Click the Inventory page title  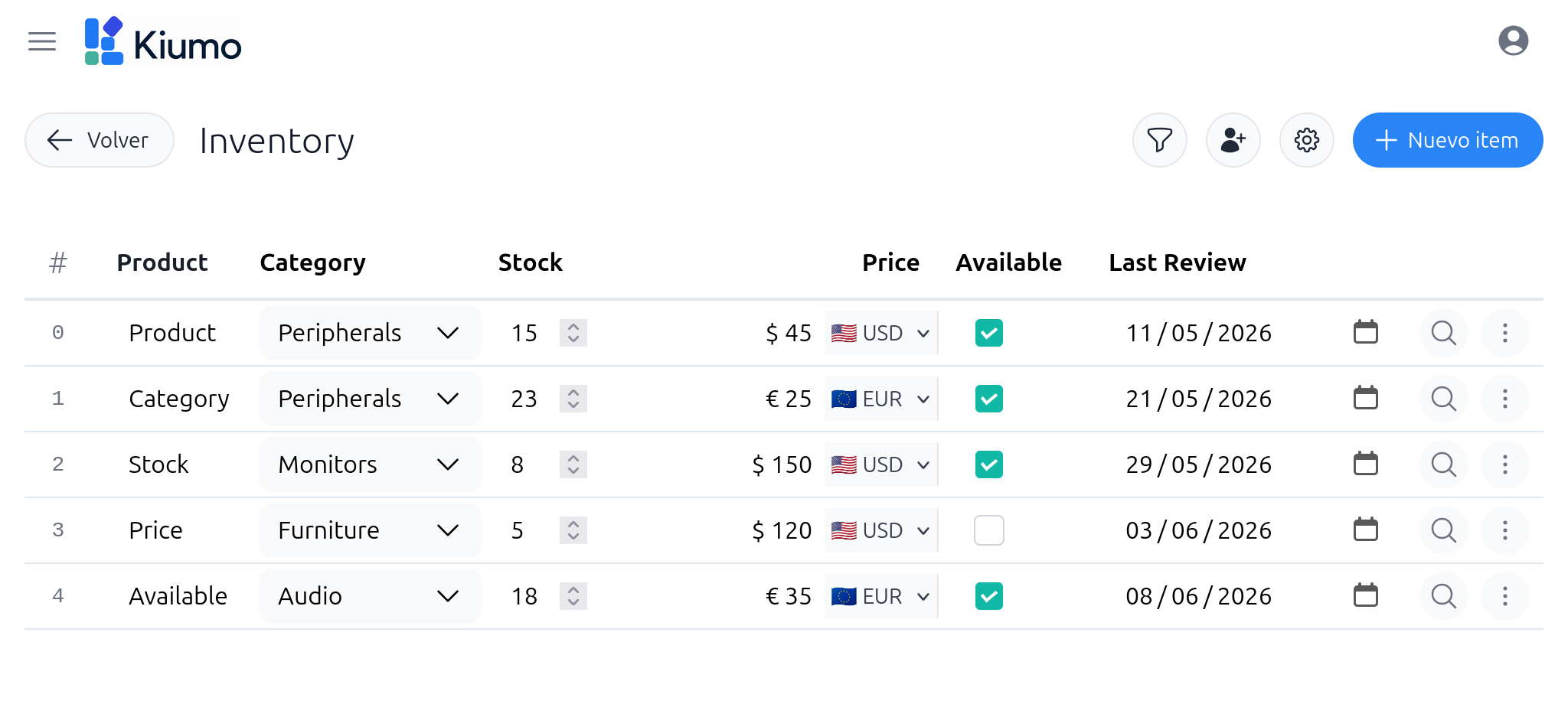276,141
